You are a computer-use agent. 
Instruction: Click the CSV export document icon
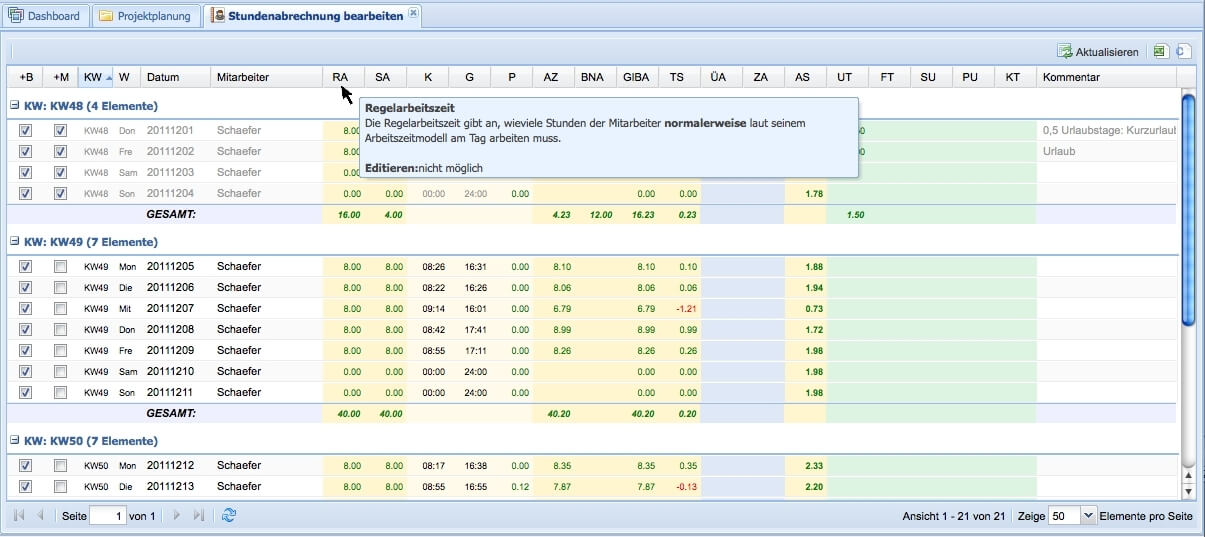pos(1182,51)
